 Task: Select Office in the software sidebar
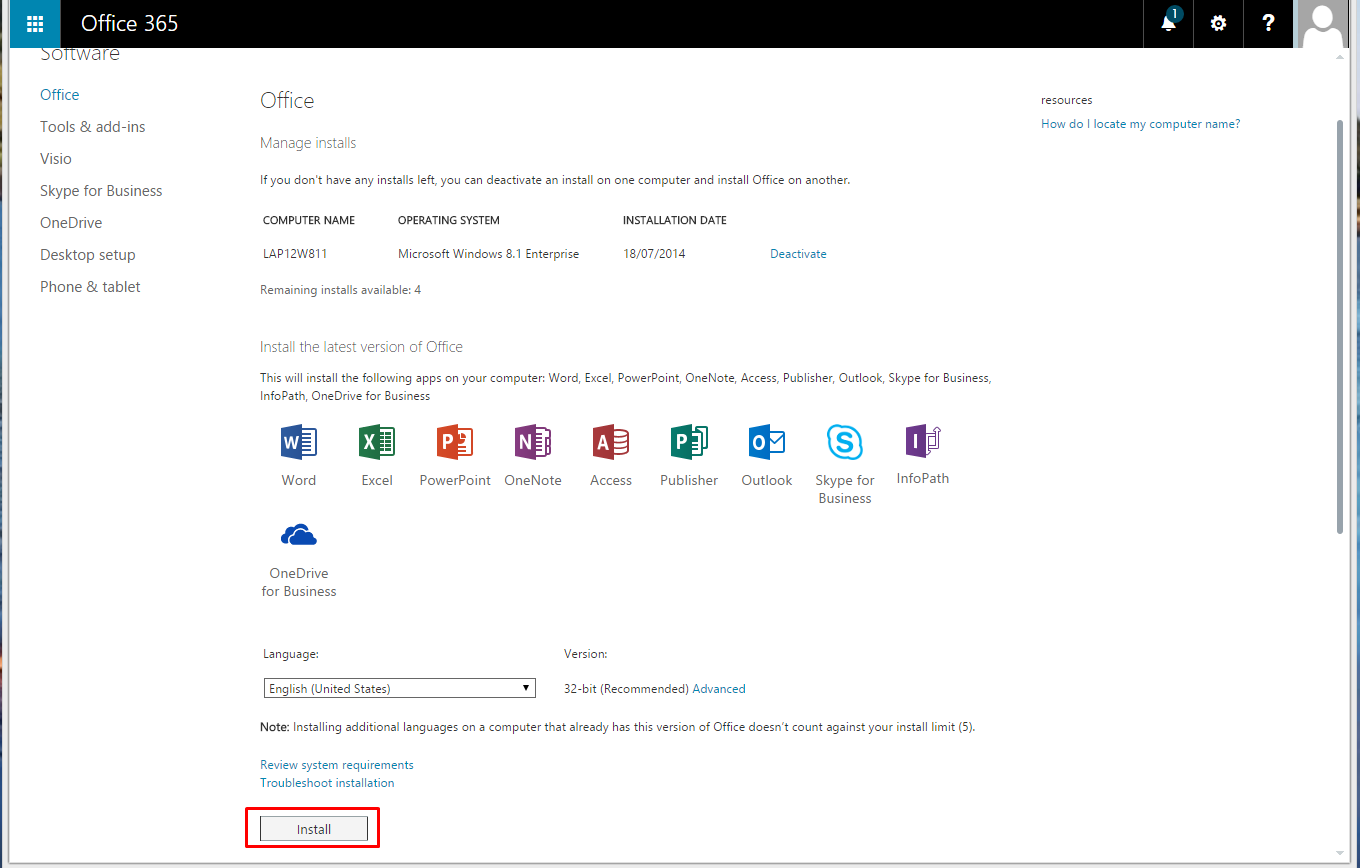pos(60,95)
